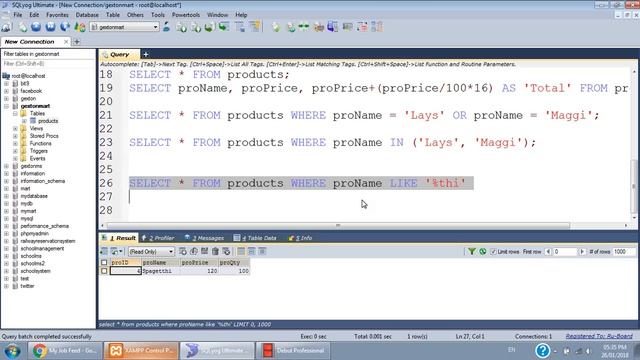Collapse the Tables folder node

16,113
